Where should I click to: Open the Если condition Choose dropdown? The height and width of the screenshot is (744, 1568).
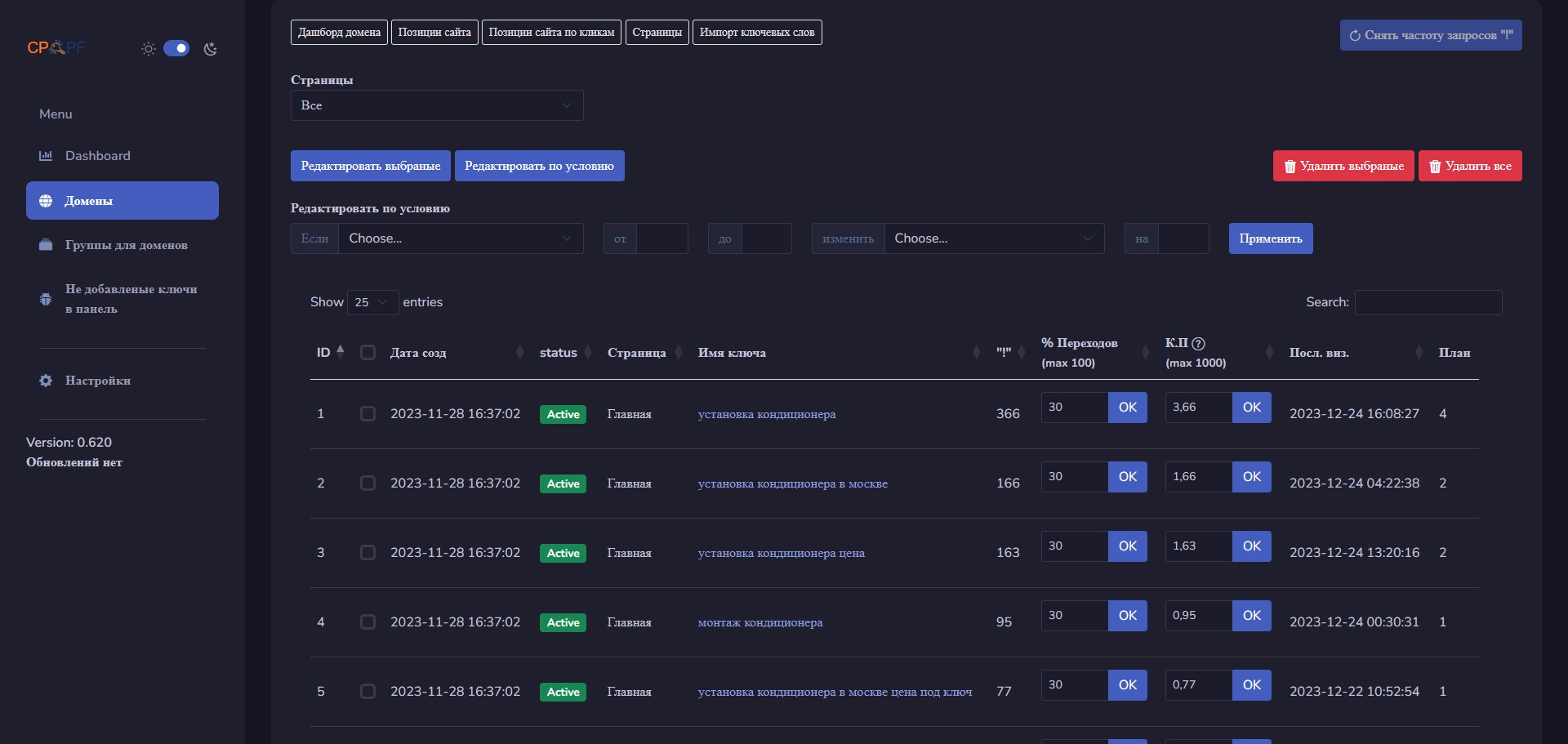461,238
